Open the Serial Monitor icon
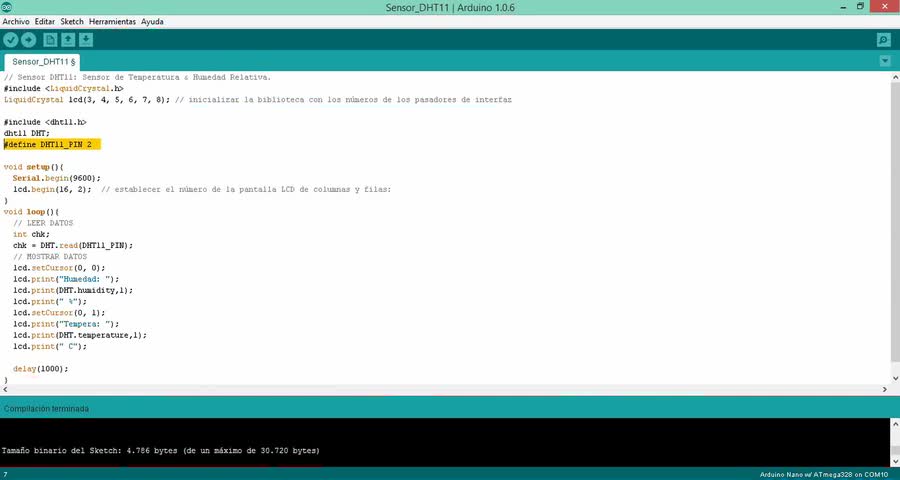The height and width of the screenshot is (480, 900). (883, 40)
